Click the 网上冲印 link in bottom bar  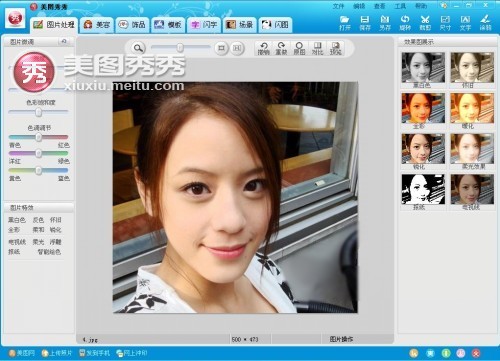click(x=132, y=353)
